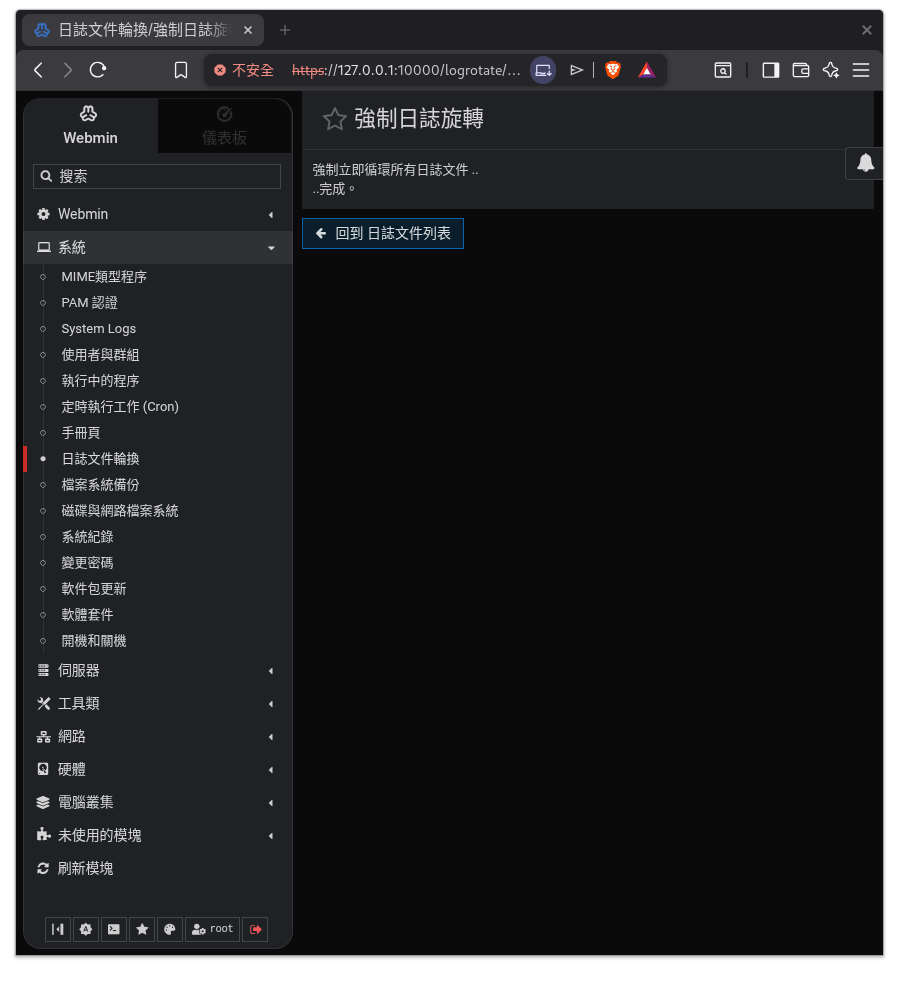Open the terminal icon in the sidebar footer
Screen dimensions: 899x987
tap(113, 929)
